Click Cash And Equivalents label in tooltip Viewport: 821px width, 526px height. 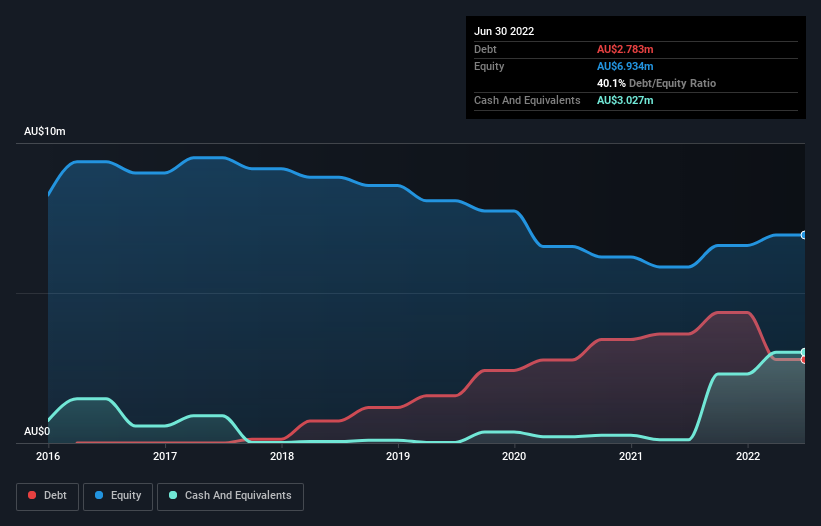coord(527,100)
